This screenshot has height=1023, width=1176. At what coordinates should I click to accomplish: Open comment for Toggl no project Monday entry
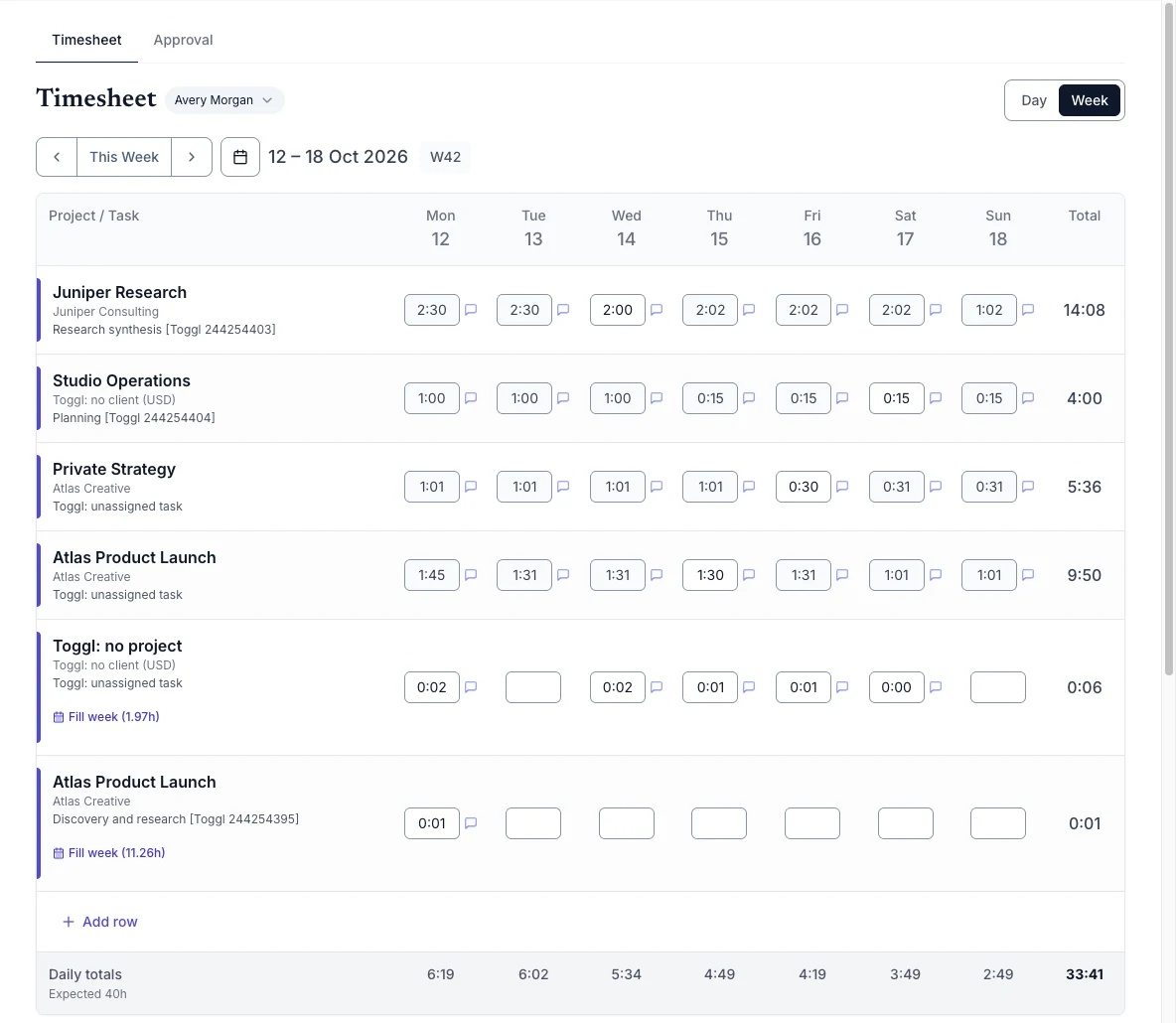[x=471, y=687]
